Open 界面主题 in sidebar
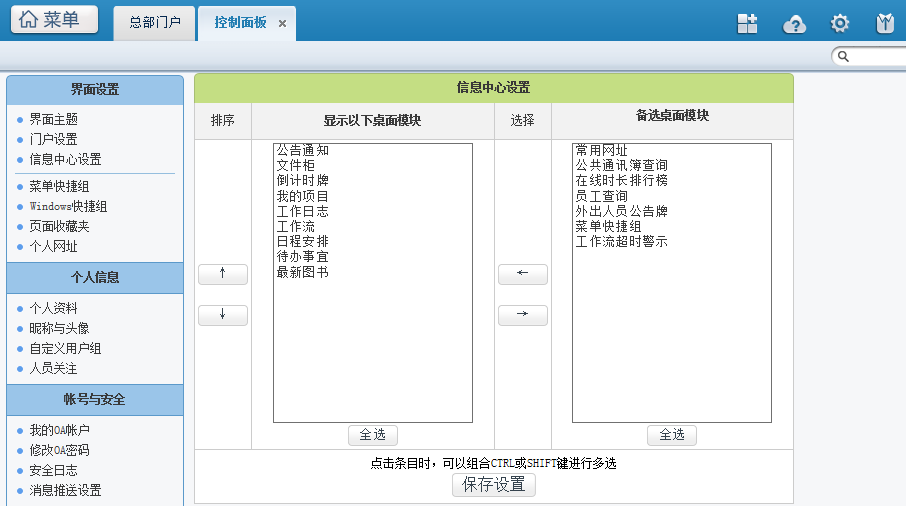 click(x=53, y=119)
